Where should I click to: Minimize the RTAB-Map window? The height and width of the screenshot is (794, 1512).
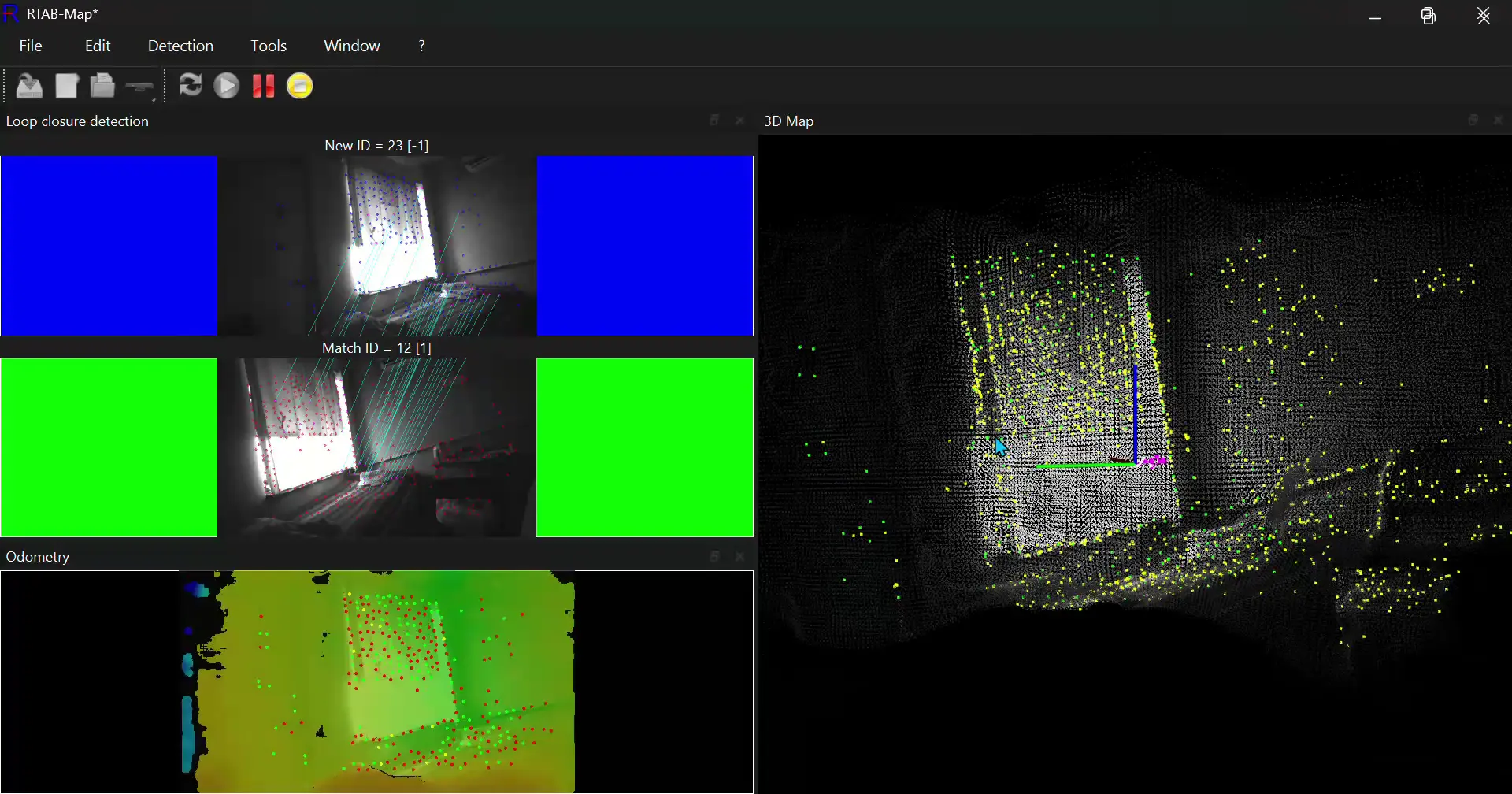1375,16
